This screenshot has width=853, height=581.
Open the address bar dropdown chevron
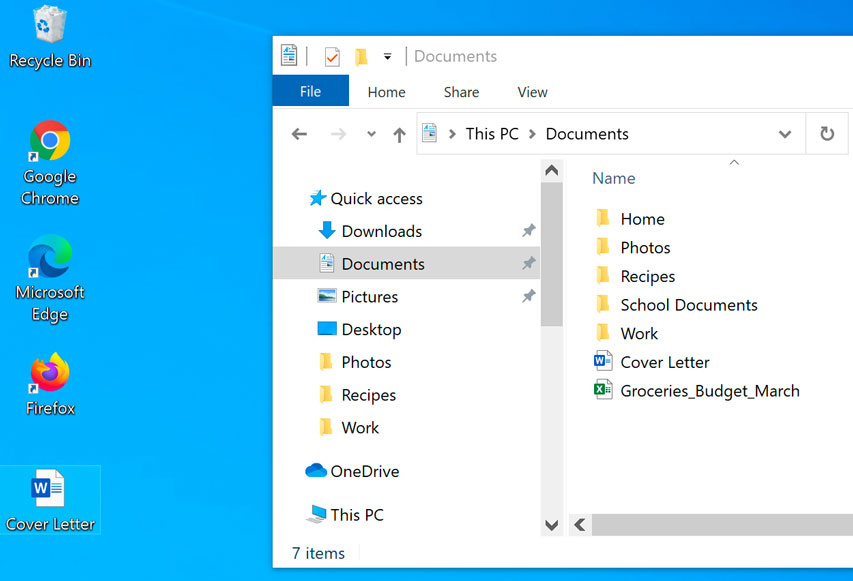784,133
